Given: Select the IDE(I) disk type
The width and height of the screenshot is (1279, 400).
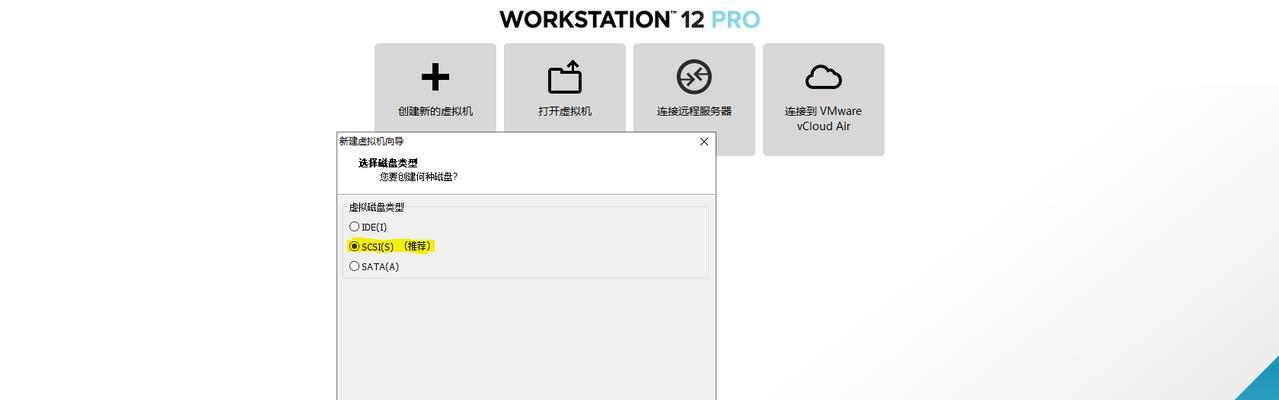Looking at the screenshot, I should pyautogui.click(x=368, y=227).
